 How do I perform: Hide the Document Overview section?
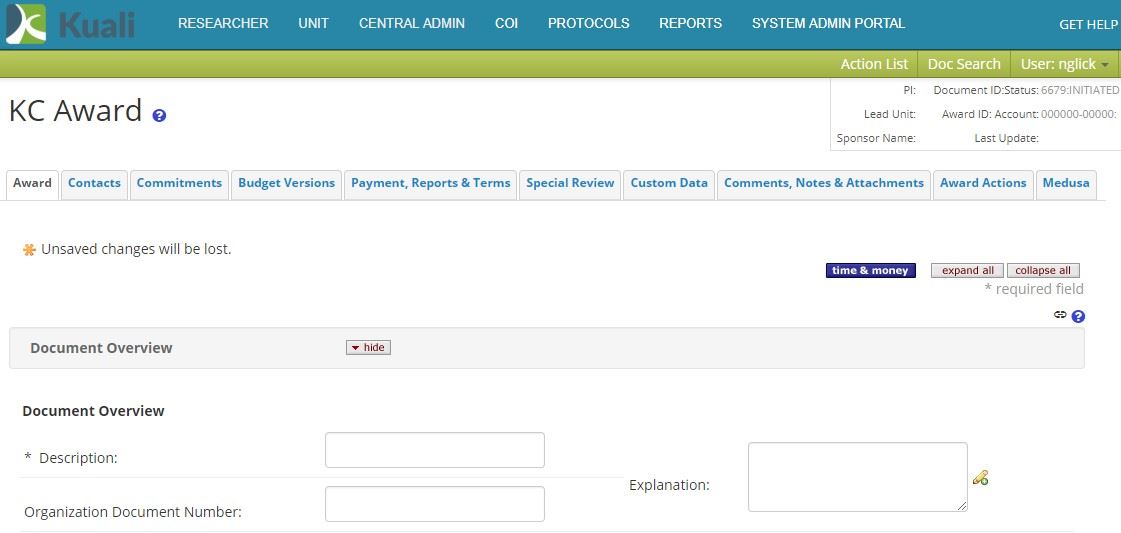tap(368, 347)
